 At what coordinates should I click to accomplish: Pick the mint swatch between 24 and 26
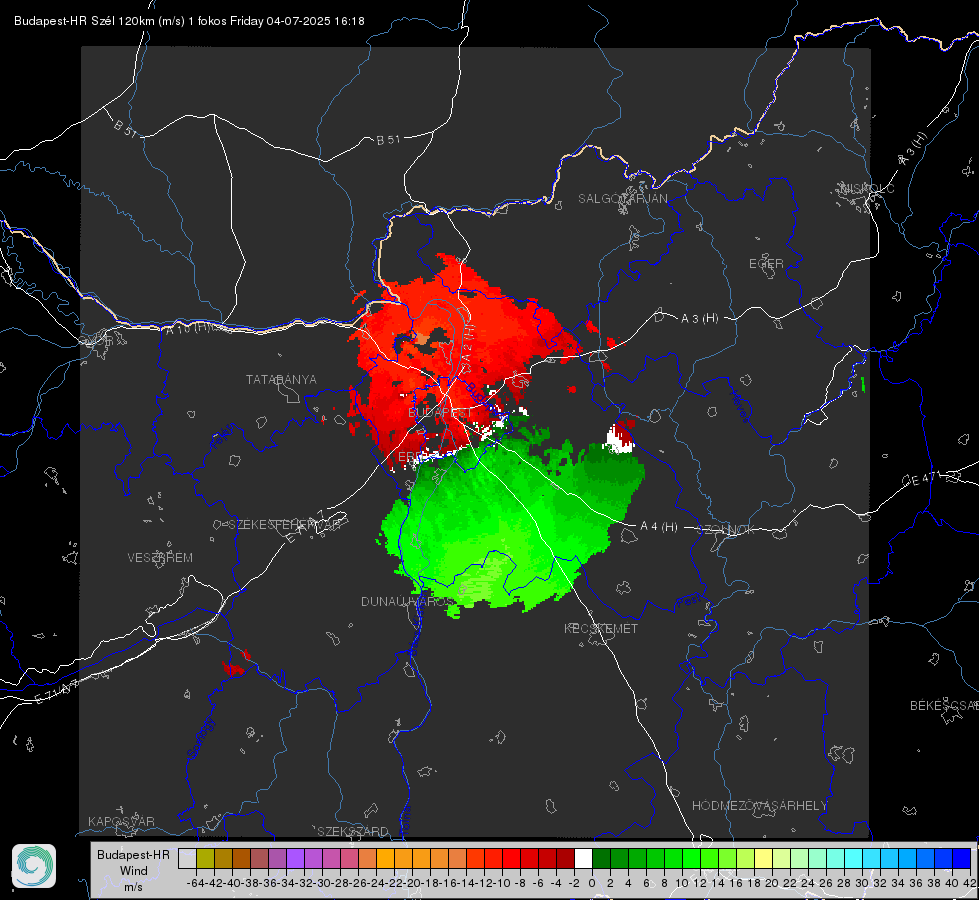click(x=817, y=858)
